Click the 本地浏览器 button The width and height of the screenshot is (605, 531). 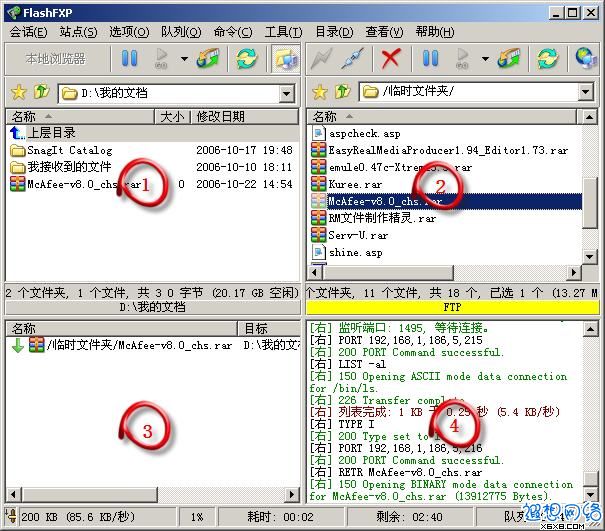tap(56, 59)
